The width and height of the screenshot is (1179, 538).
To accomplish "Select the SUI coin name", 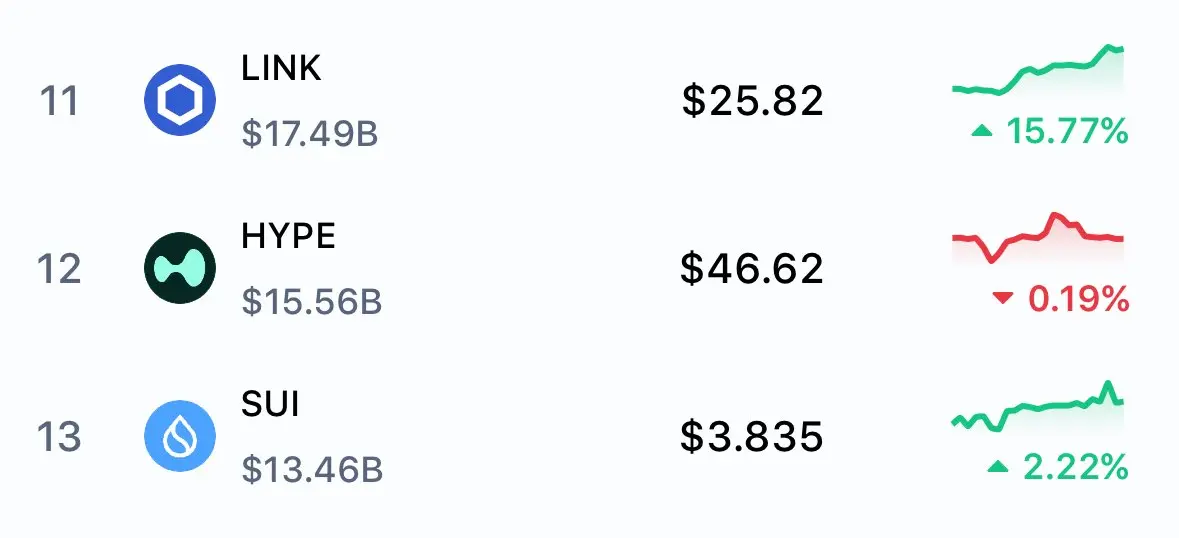I will (x=271, y=404).
